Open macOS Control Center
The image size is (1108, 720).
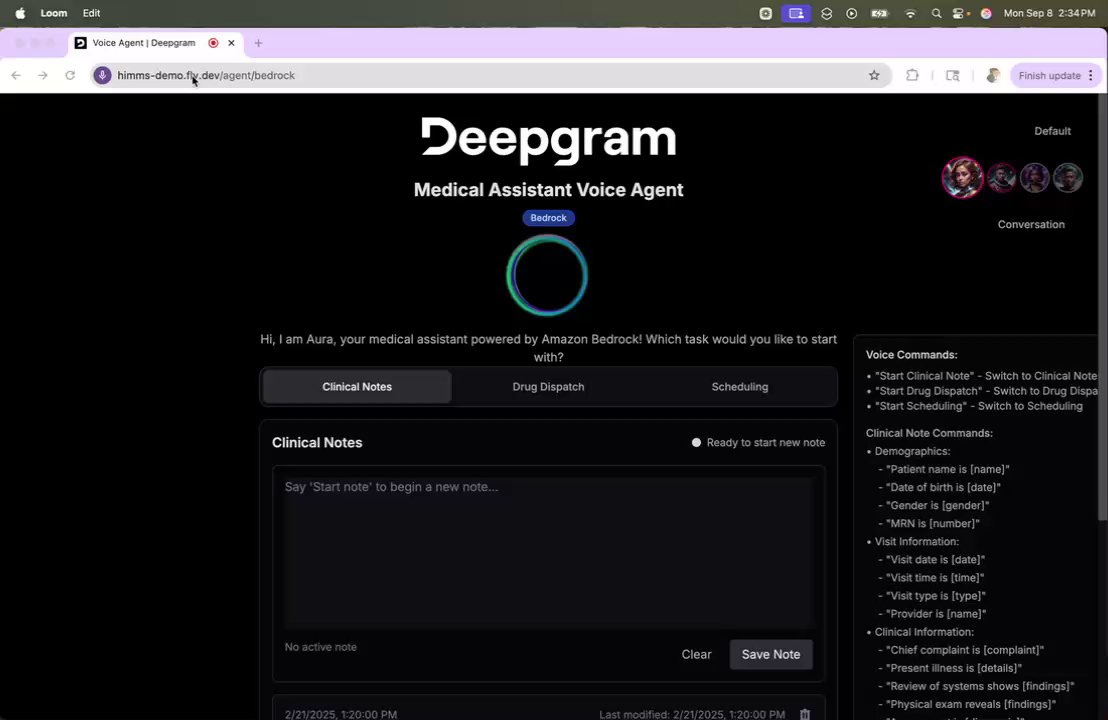(x=960, y=13)
